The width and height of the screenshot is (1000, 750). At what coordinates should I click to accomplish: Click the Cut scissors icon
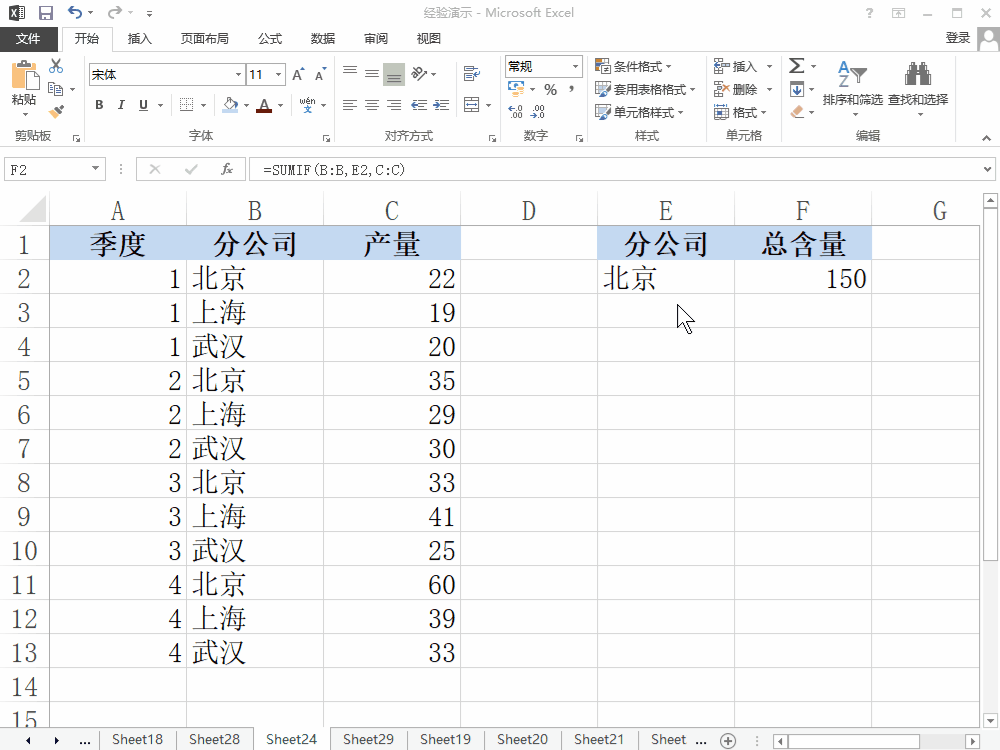point(56,66)
